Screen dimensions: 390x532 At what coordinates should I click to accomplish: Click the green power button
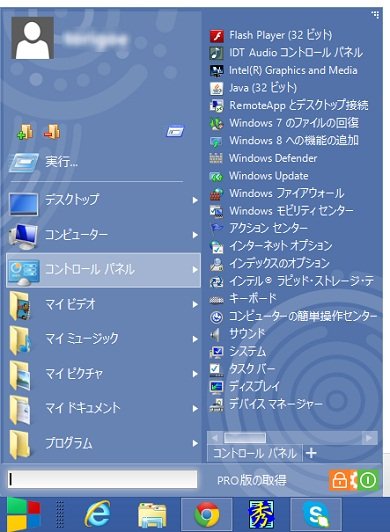point(368,480)
